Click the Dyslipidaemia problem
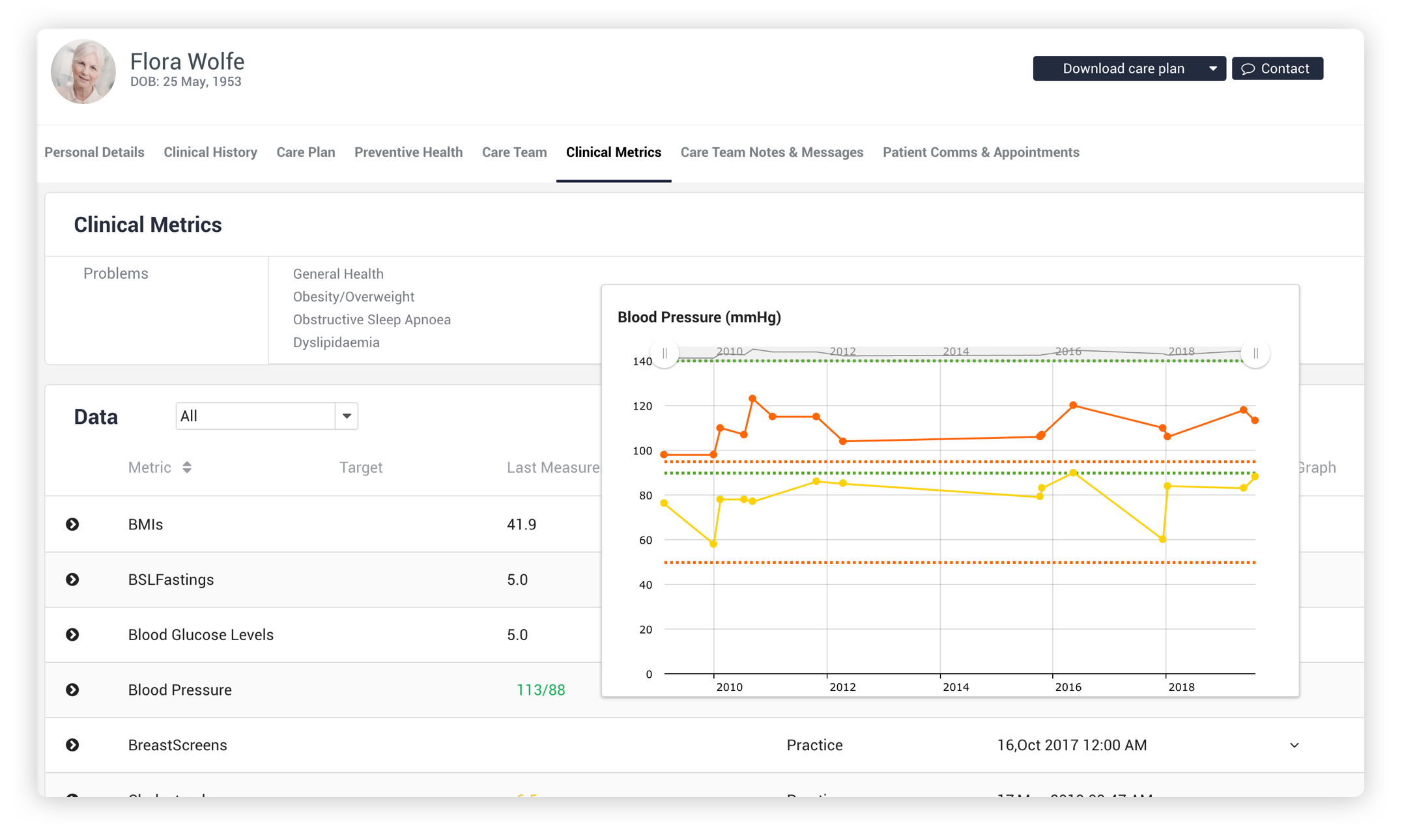1402x840 pixels. (336, 343)
